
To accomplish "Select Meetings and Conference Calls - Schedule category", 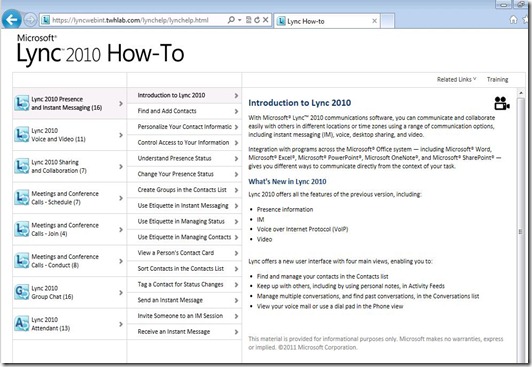I will (x=70, y=198).
